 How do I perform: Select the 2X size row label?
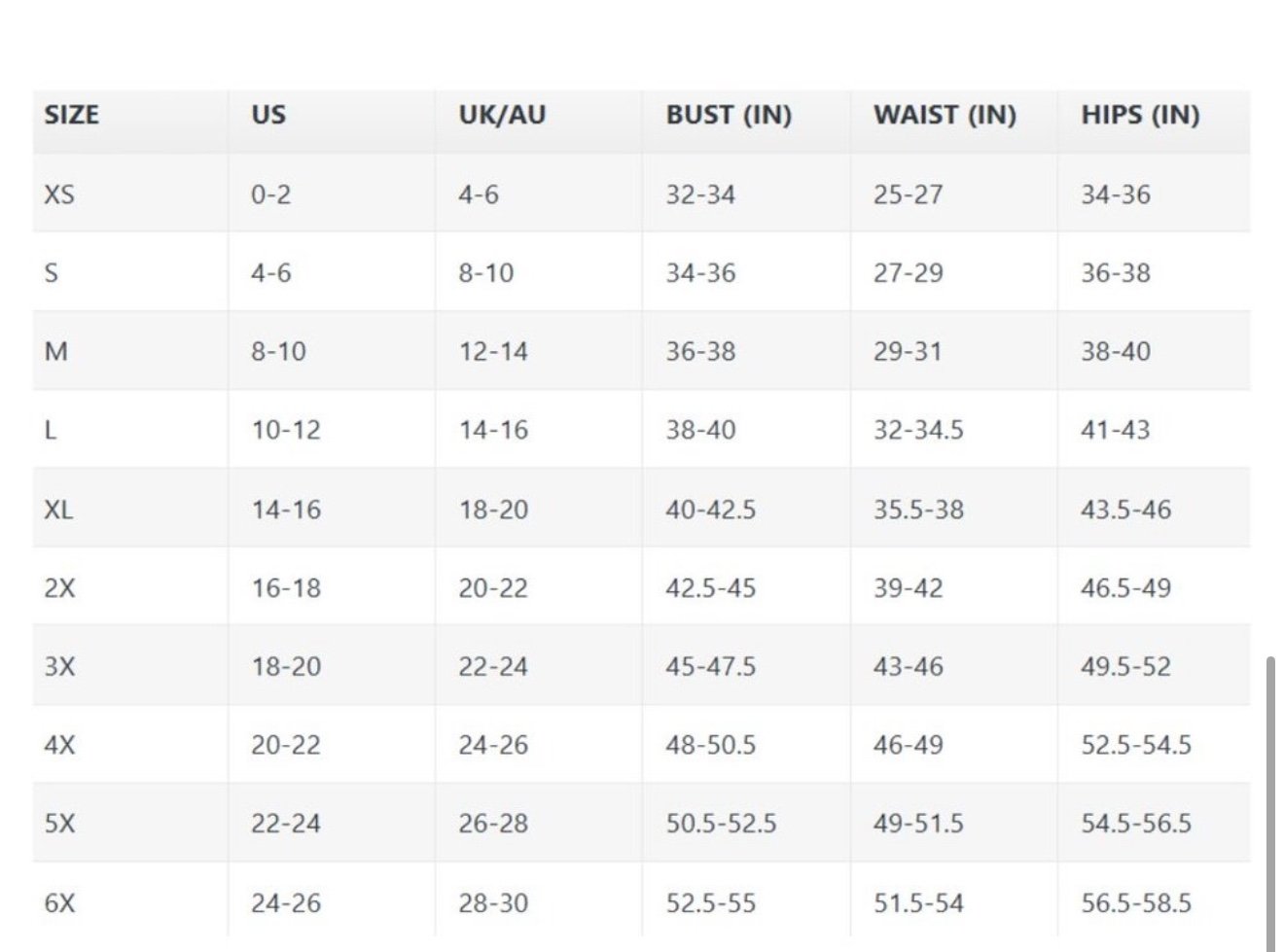coord(59,587)
